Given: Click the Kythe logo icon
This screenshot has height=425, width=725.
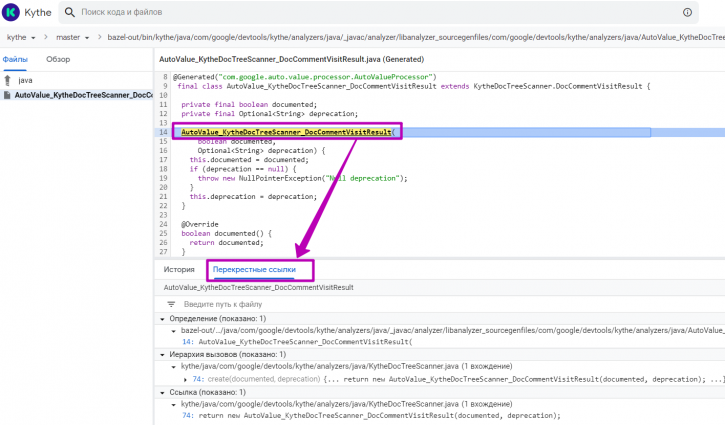Looking at the screenshot, I should 11,12.
